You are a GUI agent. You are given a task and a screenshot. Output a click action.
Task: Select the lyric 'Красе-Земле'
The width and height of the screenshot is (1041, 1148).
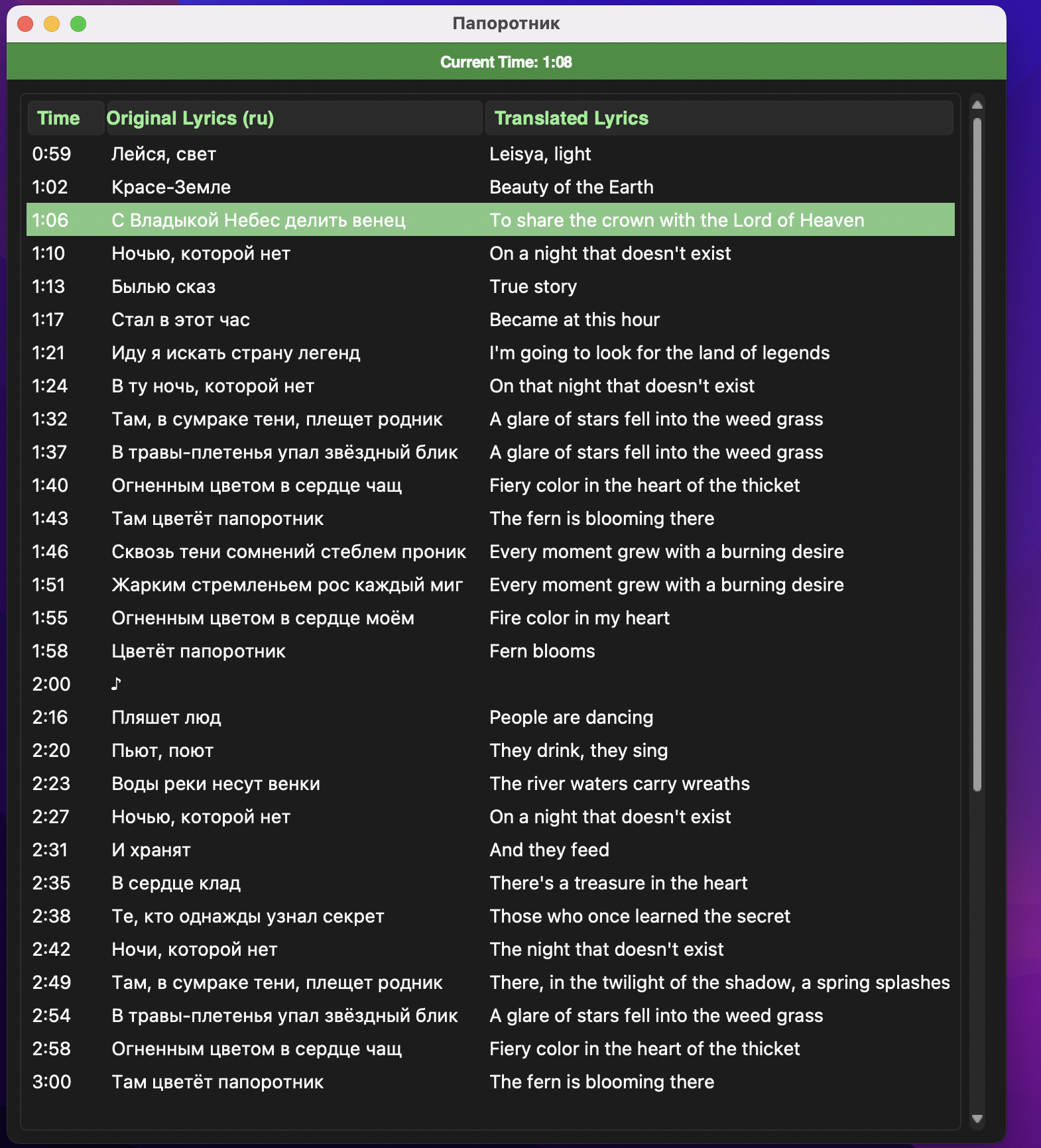pos(171,187)
